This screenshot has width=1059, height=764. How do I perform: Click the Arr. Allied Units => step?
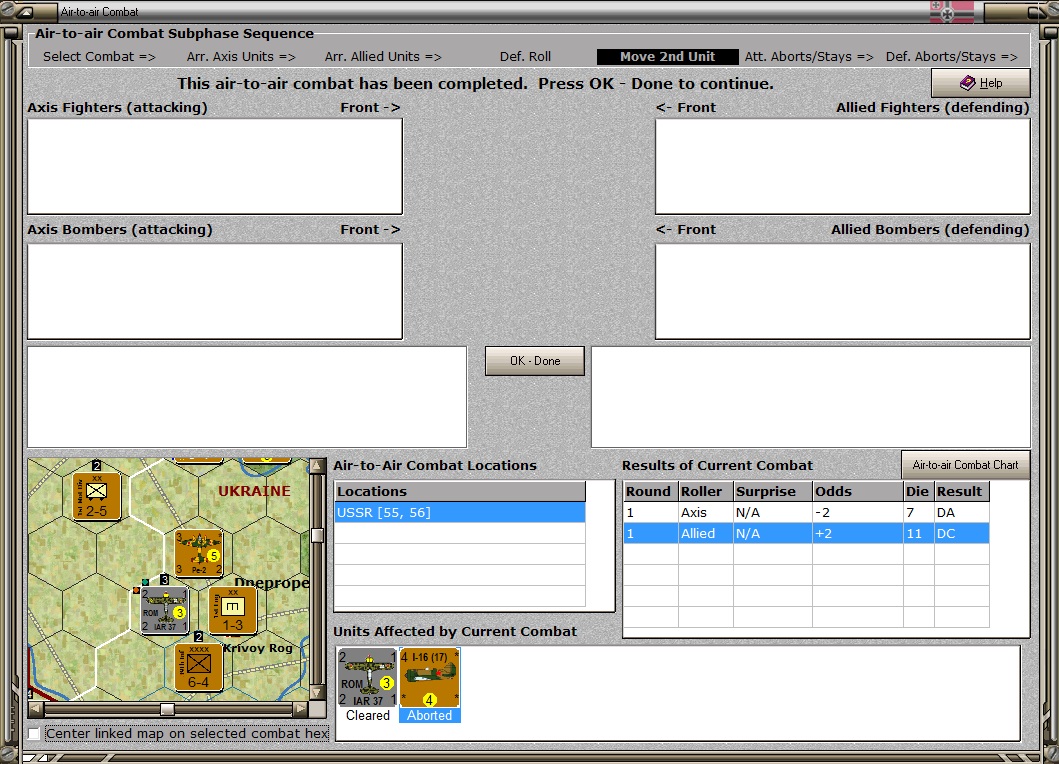click(383, 57)
